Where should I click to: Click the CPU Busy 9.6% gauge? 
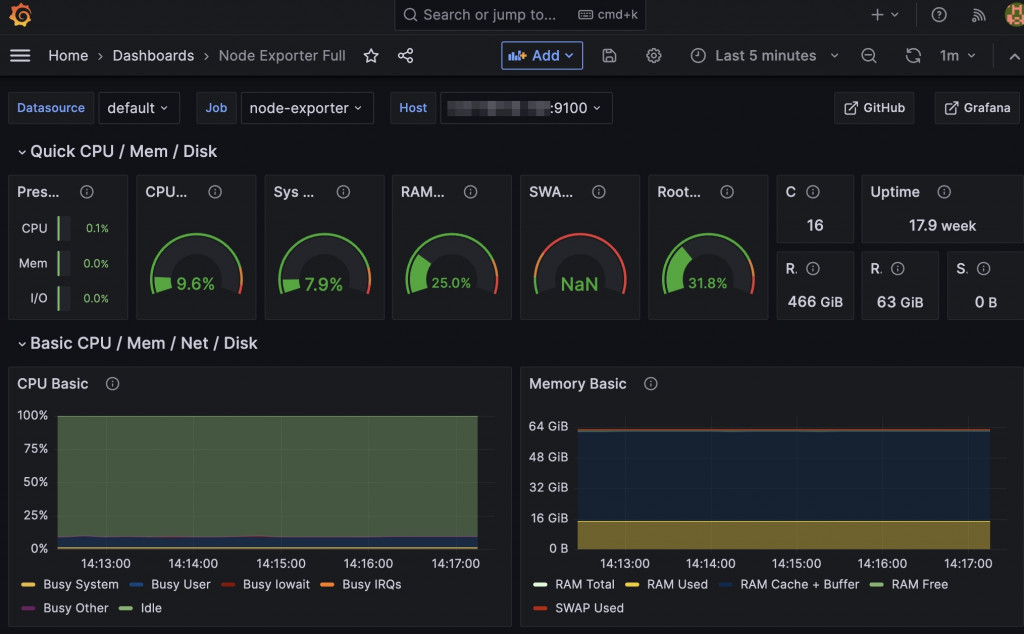(196, 264)
